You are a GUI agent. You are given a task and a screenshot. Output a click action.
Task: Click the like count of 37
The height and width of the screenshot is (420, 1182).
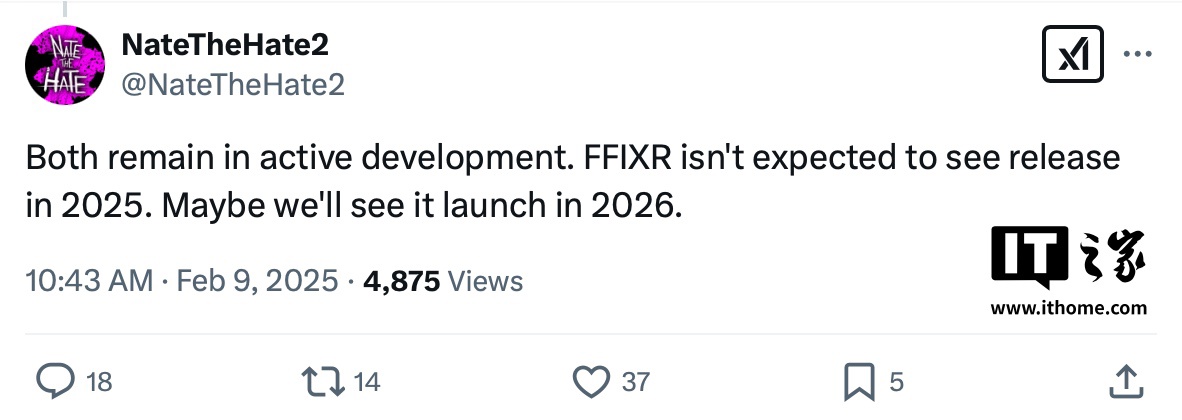[x=636, y=381]
